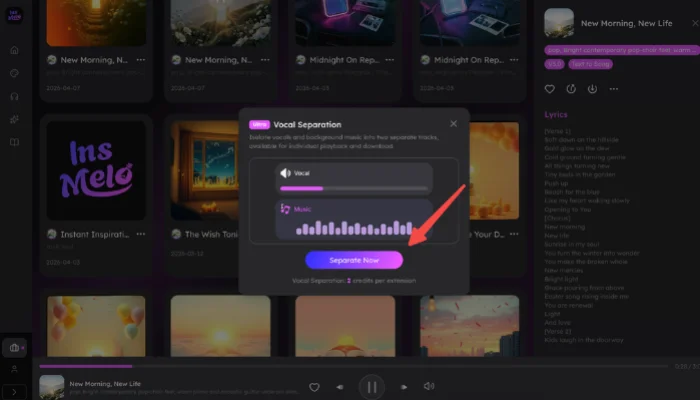700x400 pixels.
Task: Download the song from details panel
Action: 592,88
